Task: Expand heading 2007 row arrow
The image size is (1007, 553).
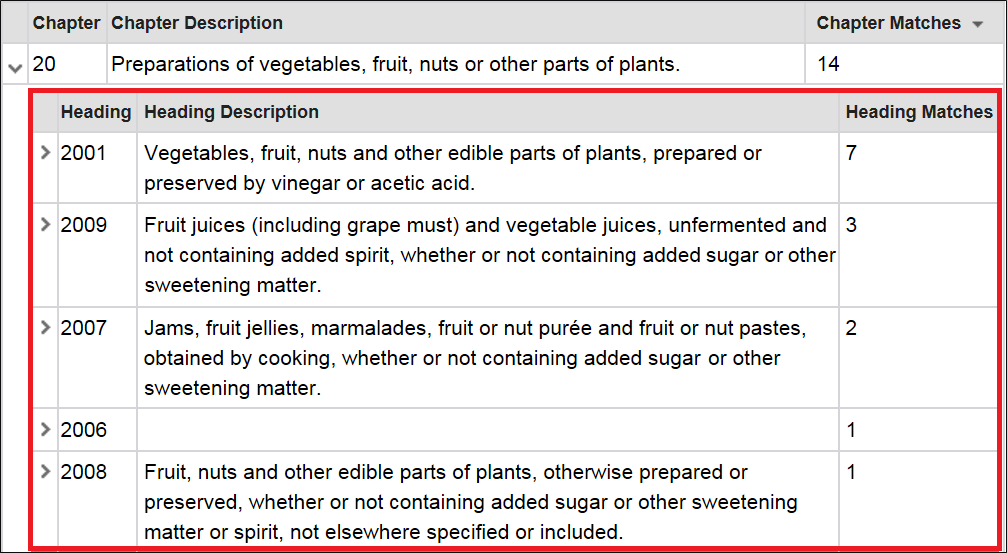Action: 45,328
